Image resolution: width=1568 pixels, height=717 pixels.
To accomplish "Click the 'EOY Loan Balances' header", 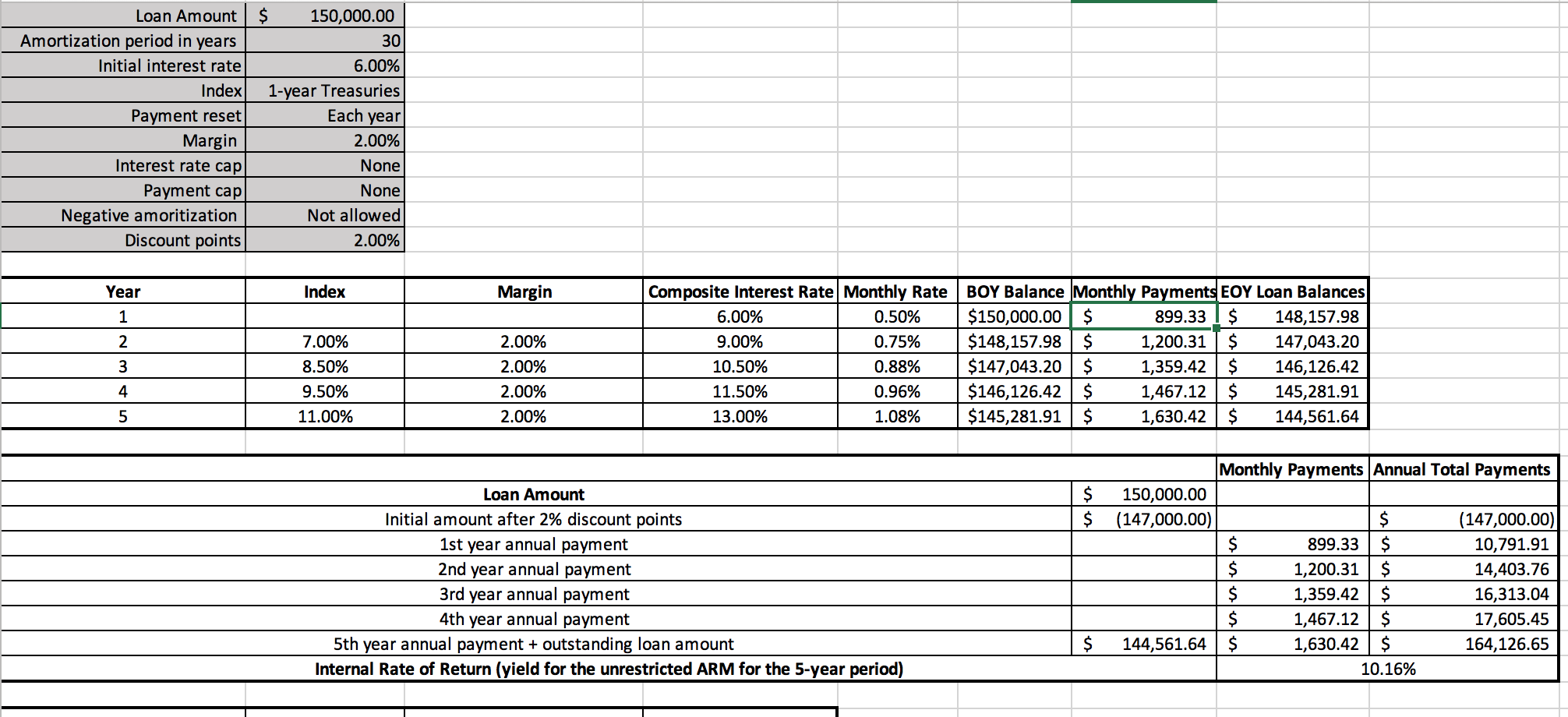I will [1292, 291].
